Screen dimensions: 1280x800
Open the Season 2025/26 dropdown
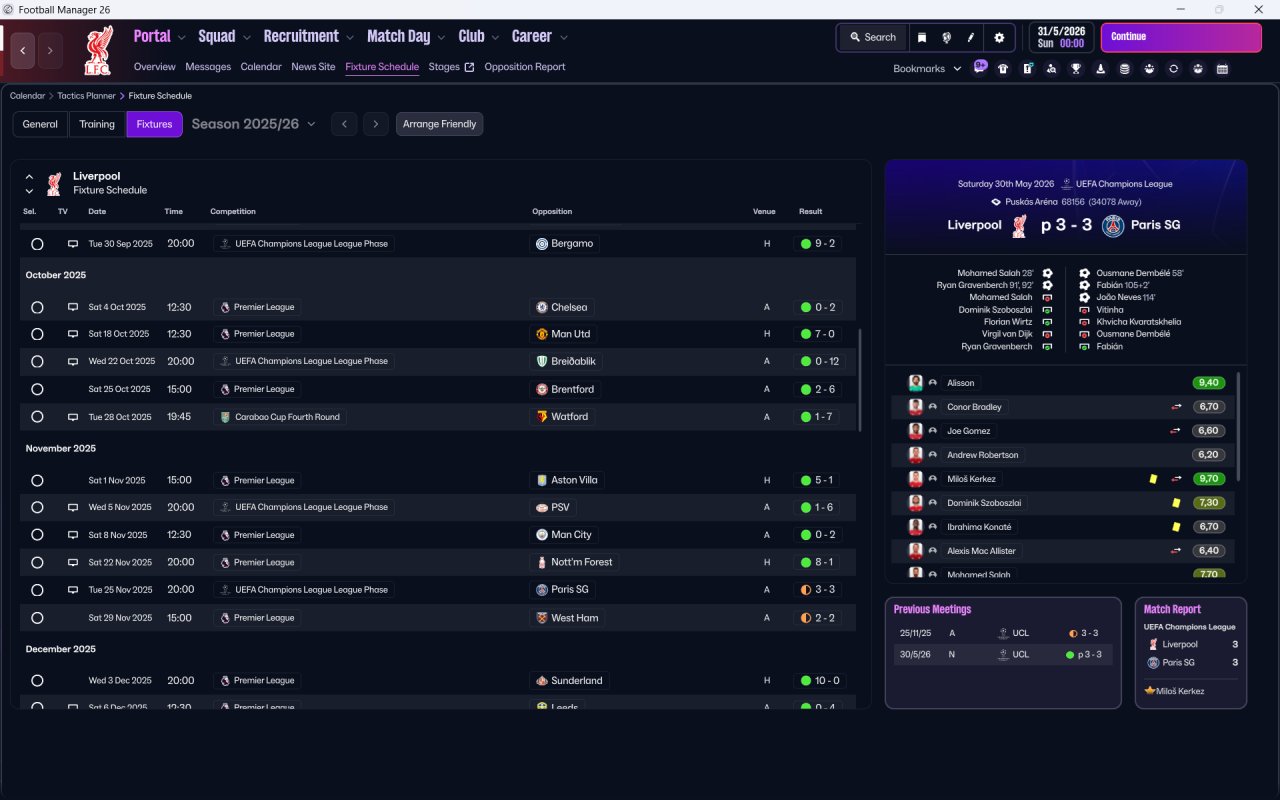(253, 124)
